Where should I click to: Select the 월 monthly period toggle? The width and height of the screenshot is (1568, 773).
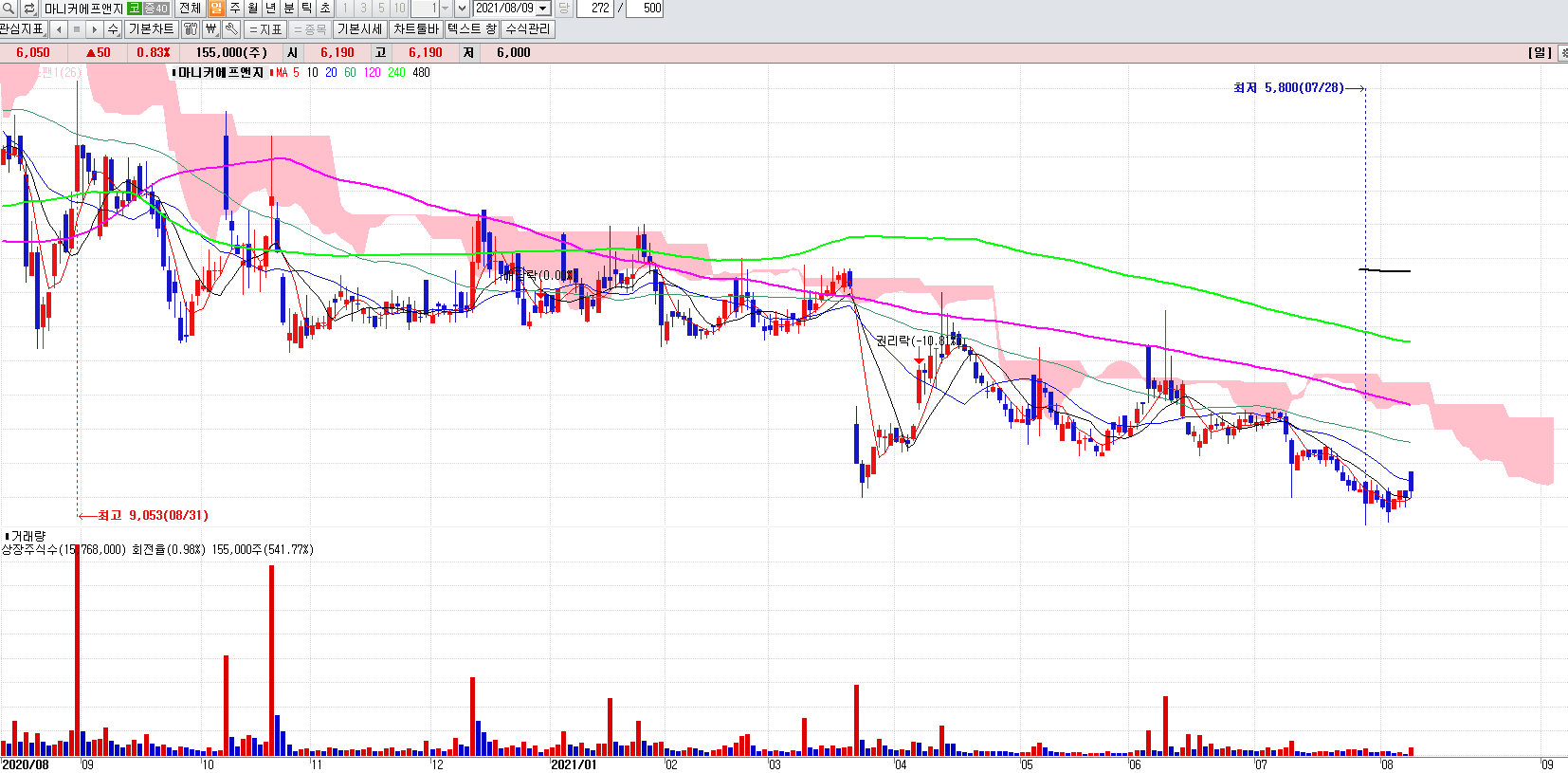[x=253, y=8]
